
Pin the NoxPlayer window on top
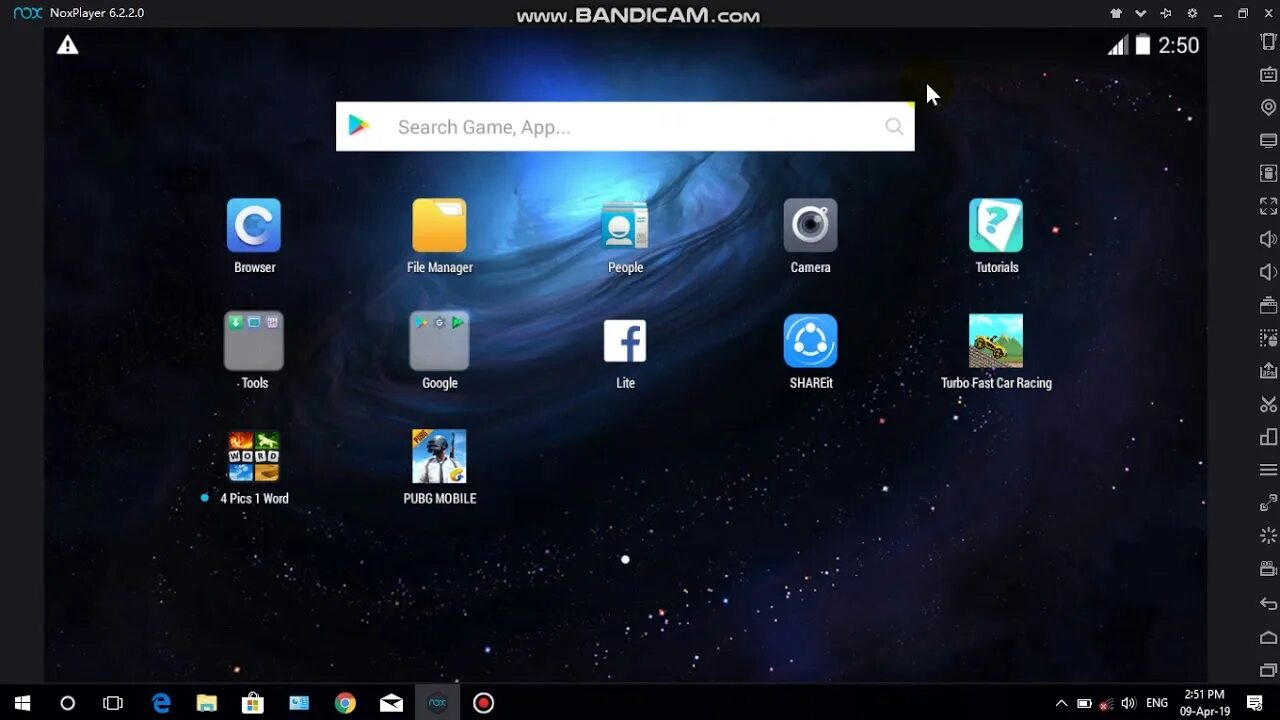pos(1166,13)
